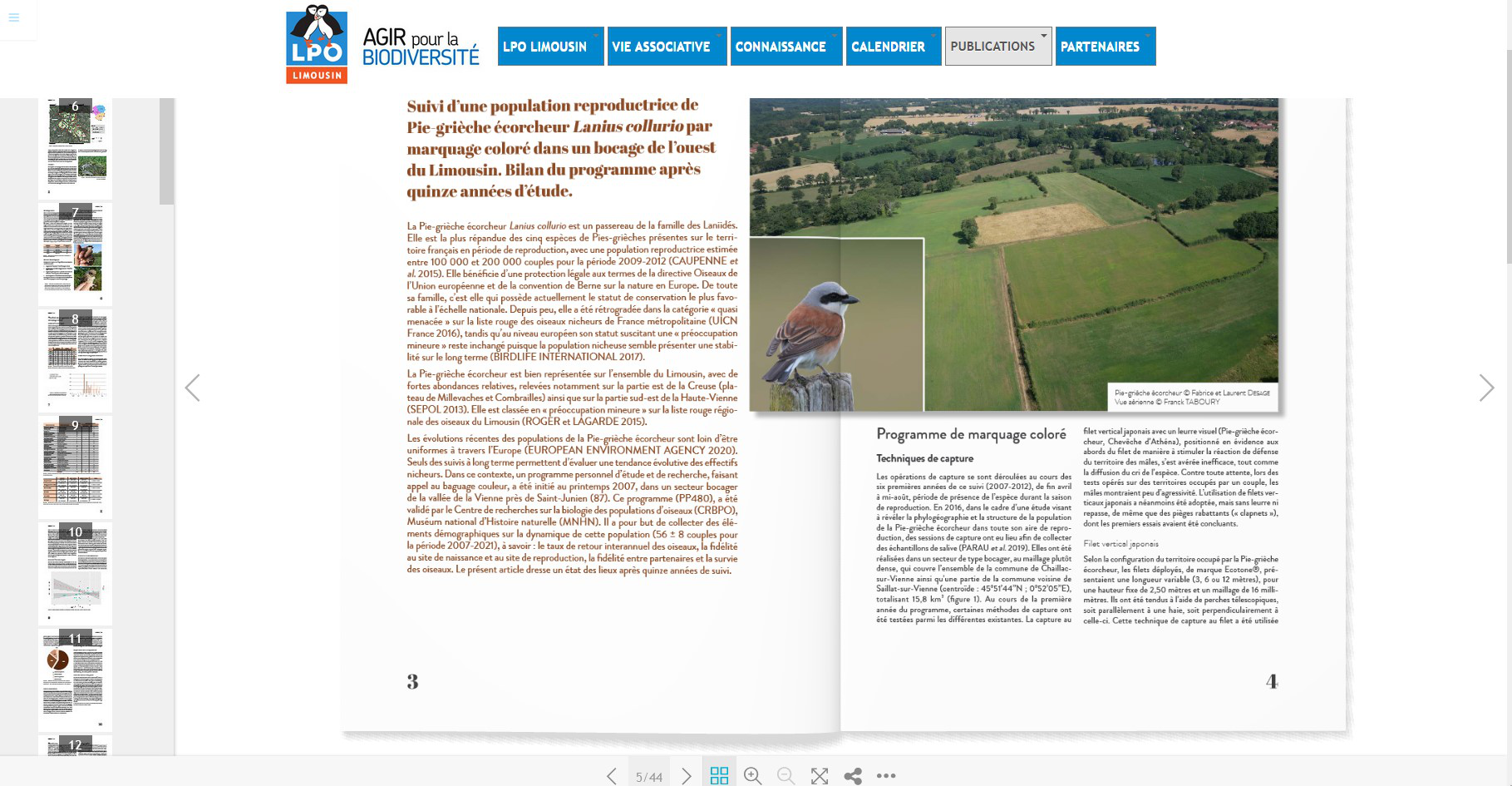Open CALENDRIER menu
Screen dimensions: 1512x786
(x=894, y=47)
